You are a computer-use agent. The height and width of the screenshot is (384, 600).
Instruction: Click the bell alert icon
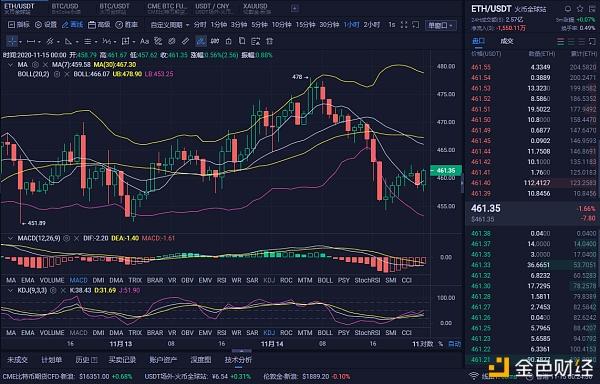[568, 8]
